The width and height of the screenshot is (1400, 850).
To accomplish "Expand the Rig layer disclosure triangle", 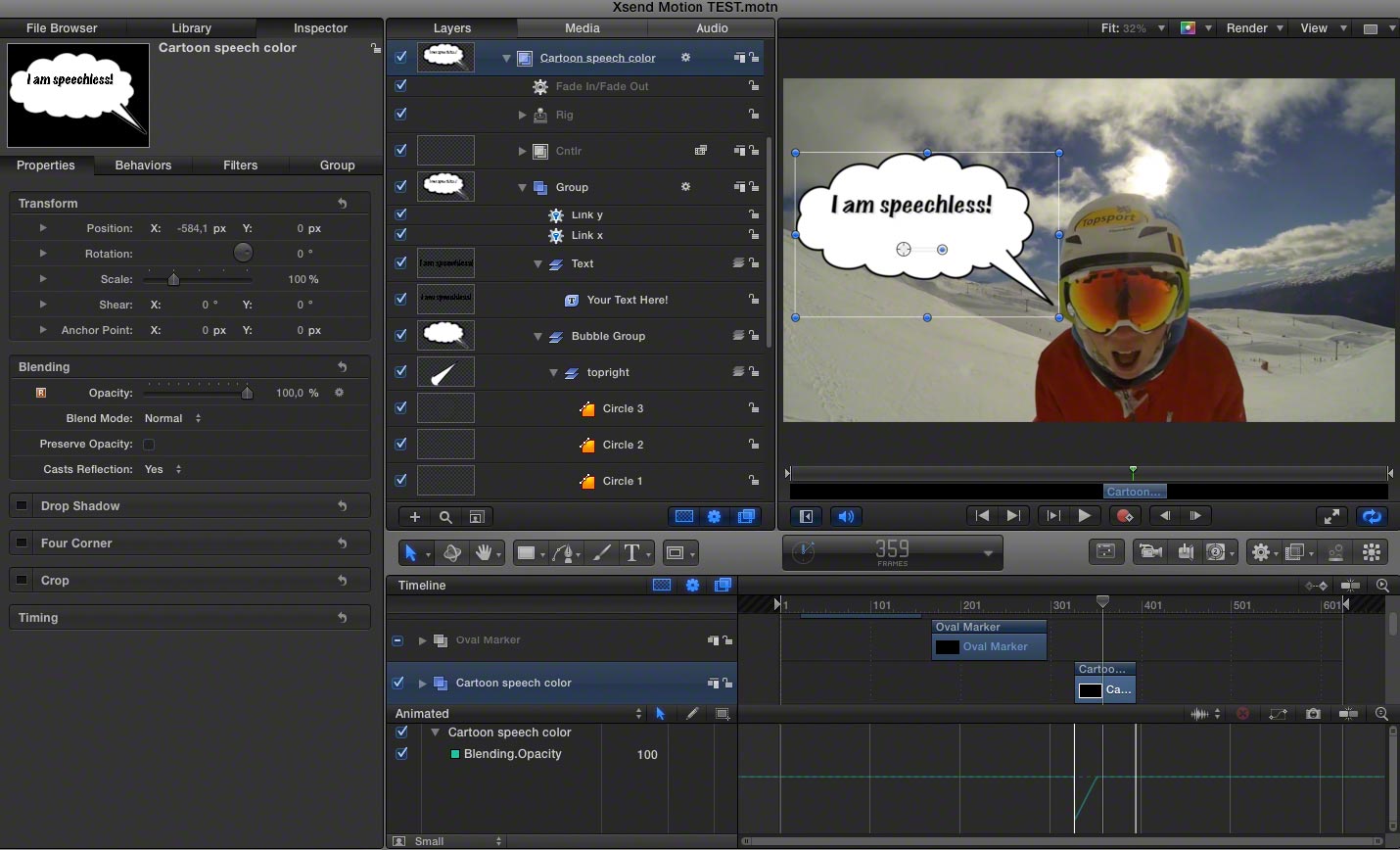I will [x=523, y=115].
